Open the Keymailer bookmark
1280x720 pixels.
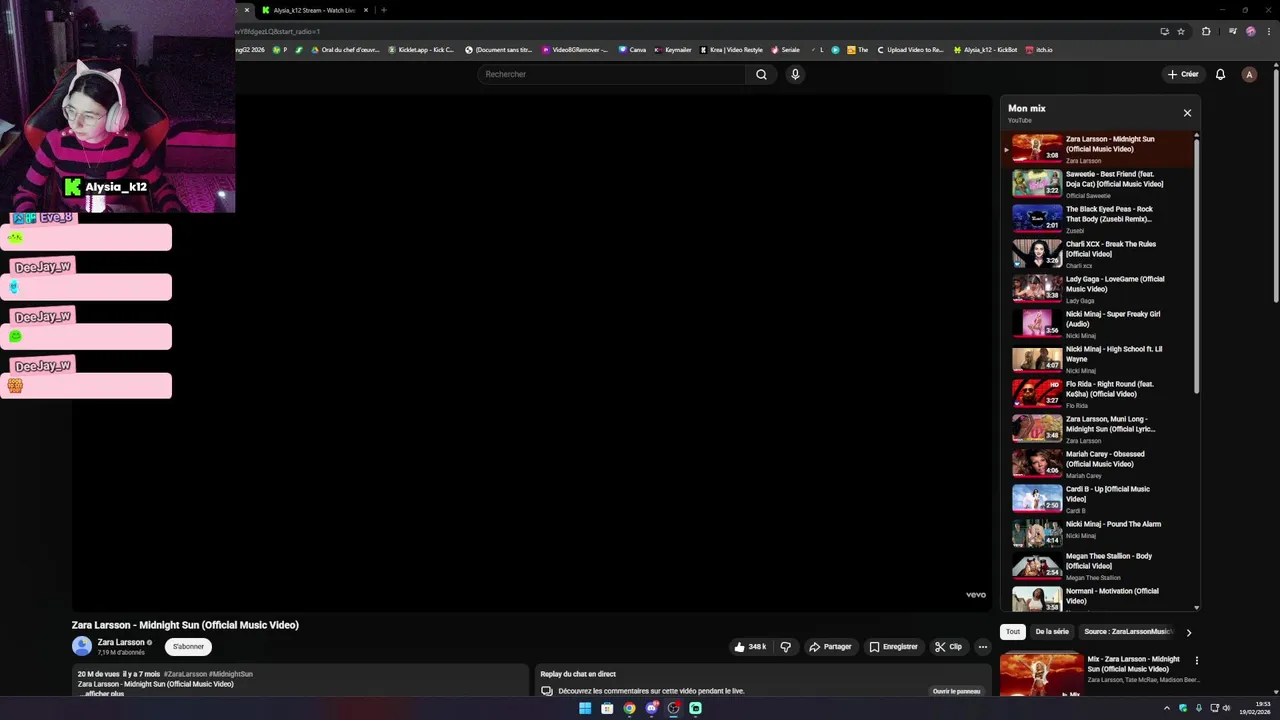672,49
